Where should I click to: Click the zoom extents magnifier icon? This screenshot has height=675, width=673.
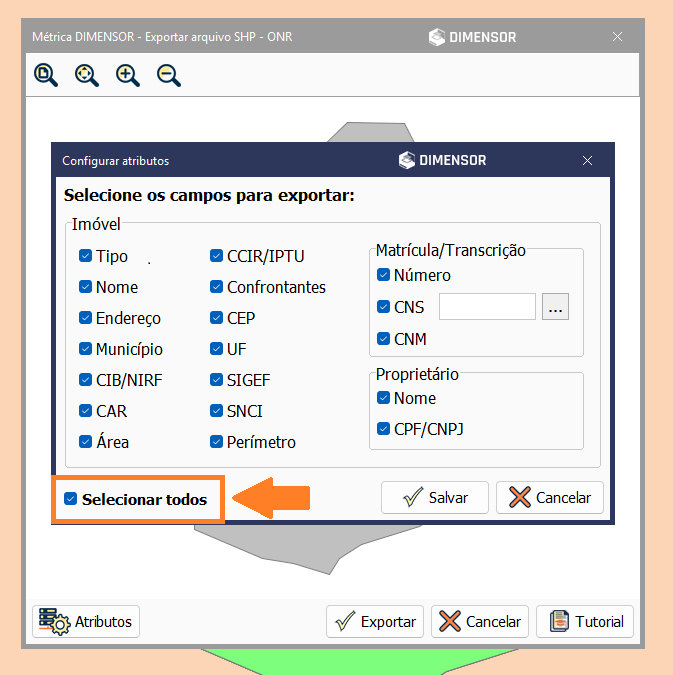click(x=87, y=75)
